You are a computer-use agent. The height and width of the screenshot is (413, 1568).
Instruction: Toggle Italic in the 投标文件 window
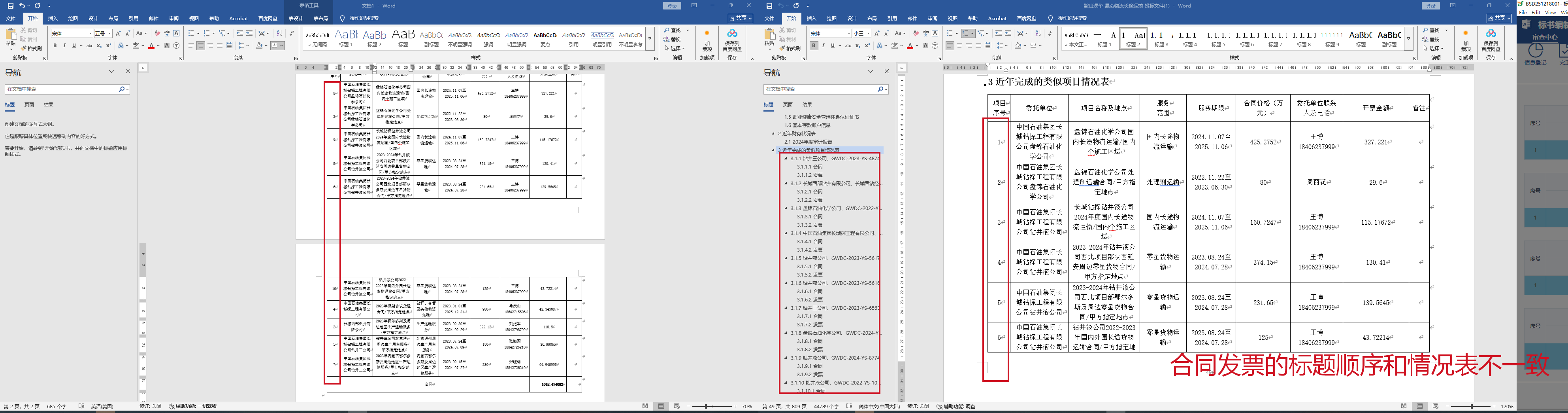point(823,45)
